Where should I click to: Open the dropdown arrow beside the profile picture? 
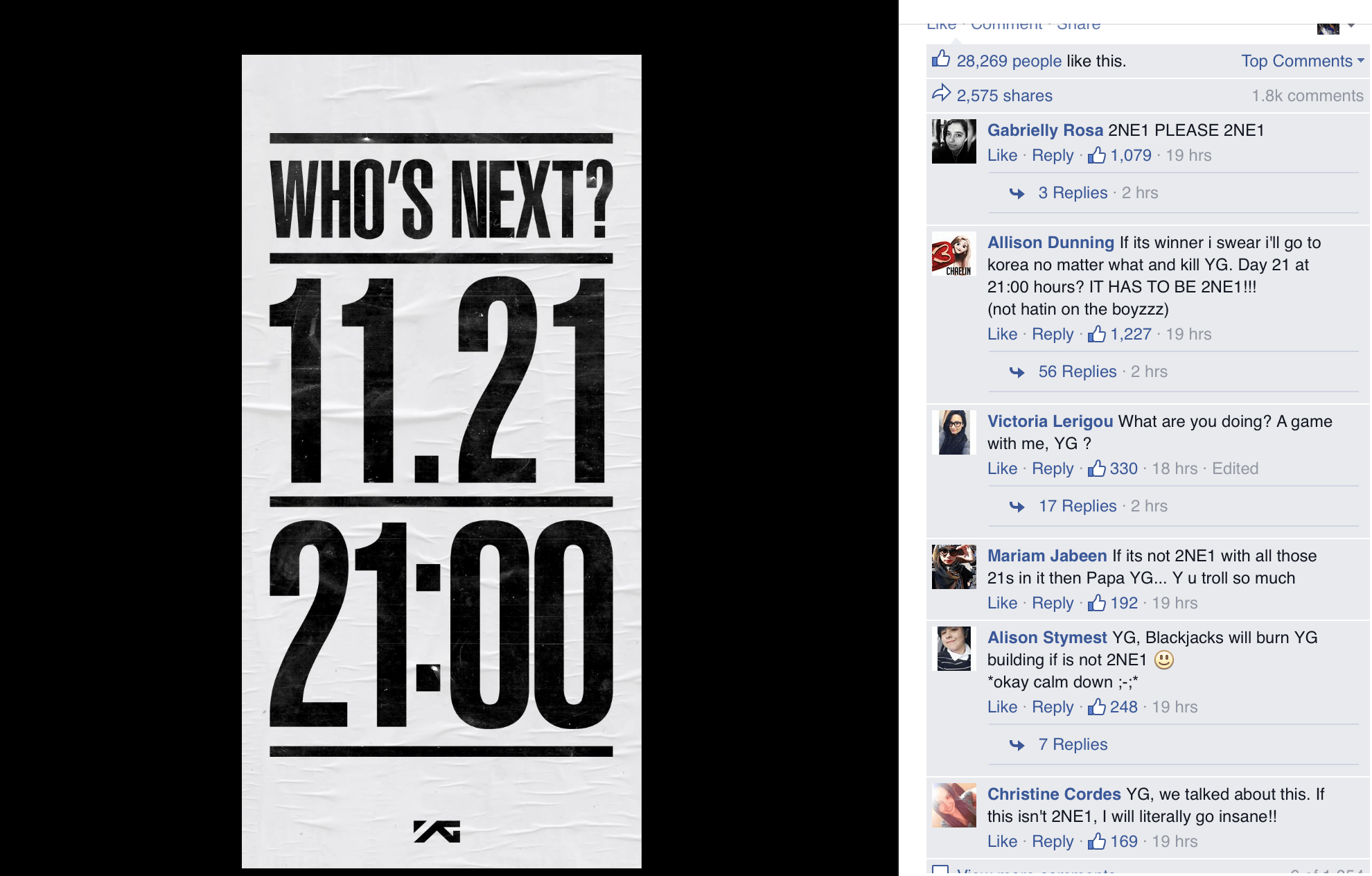coord(1351,26)
